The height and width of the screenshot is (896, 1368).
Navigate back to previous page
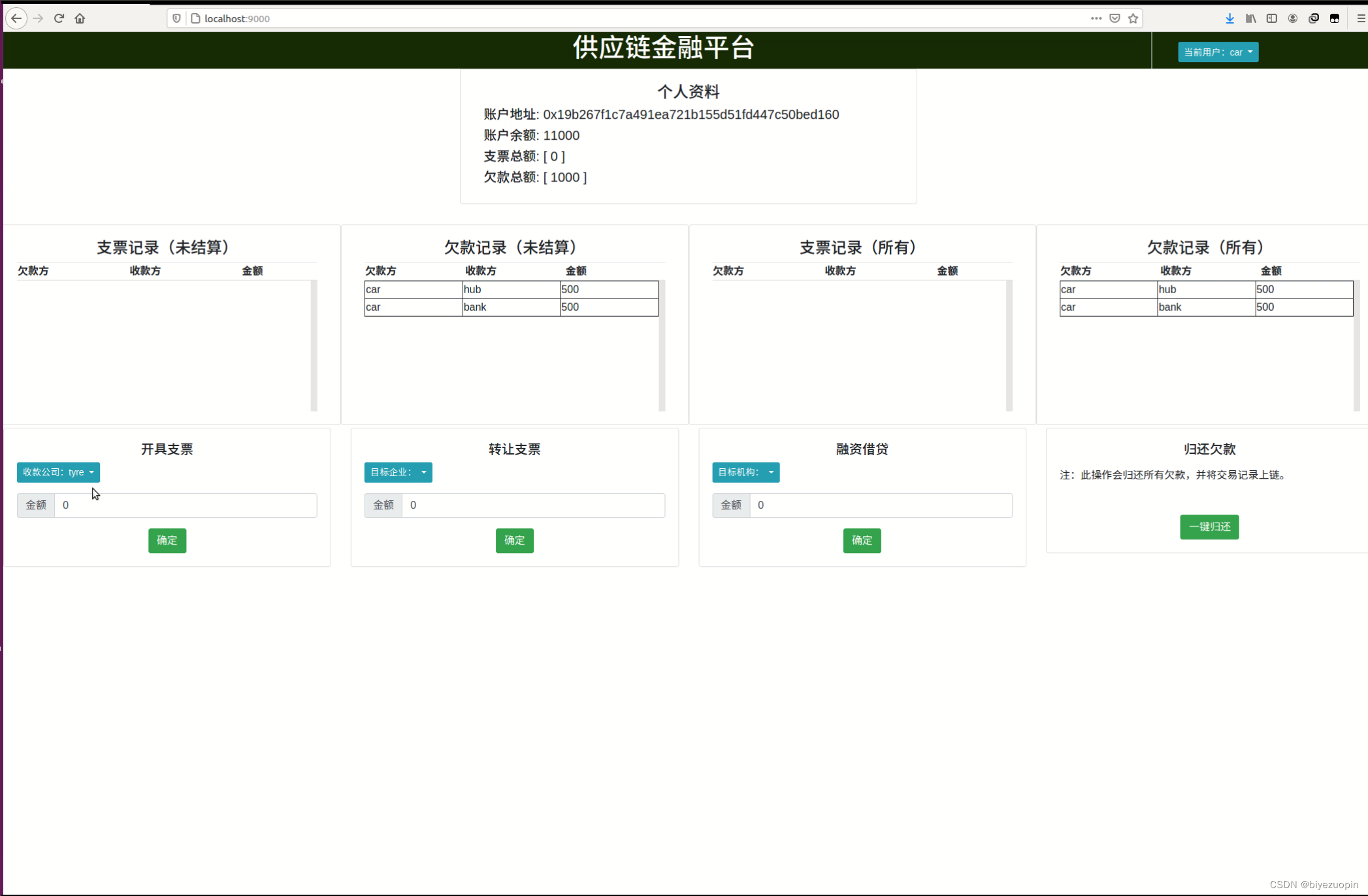point(16,18)
